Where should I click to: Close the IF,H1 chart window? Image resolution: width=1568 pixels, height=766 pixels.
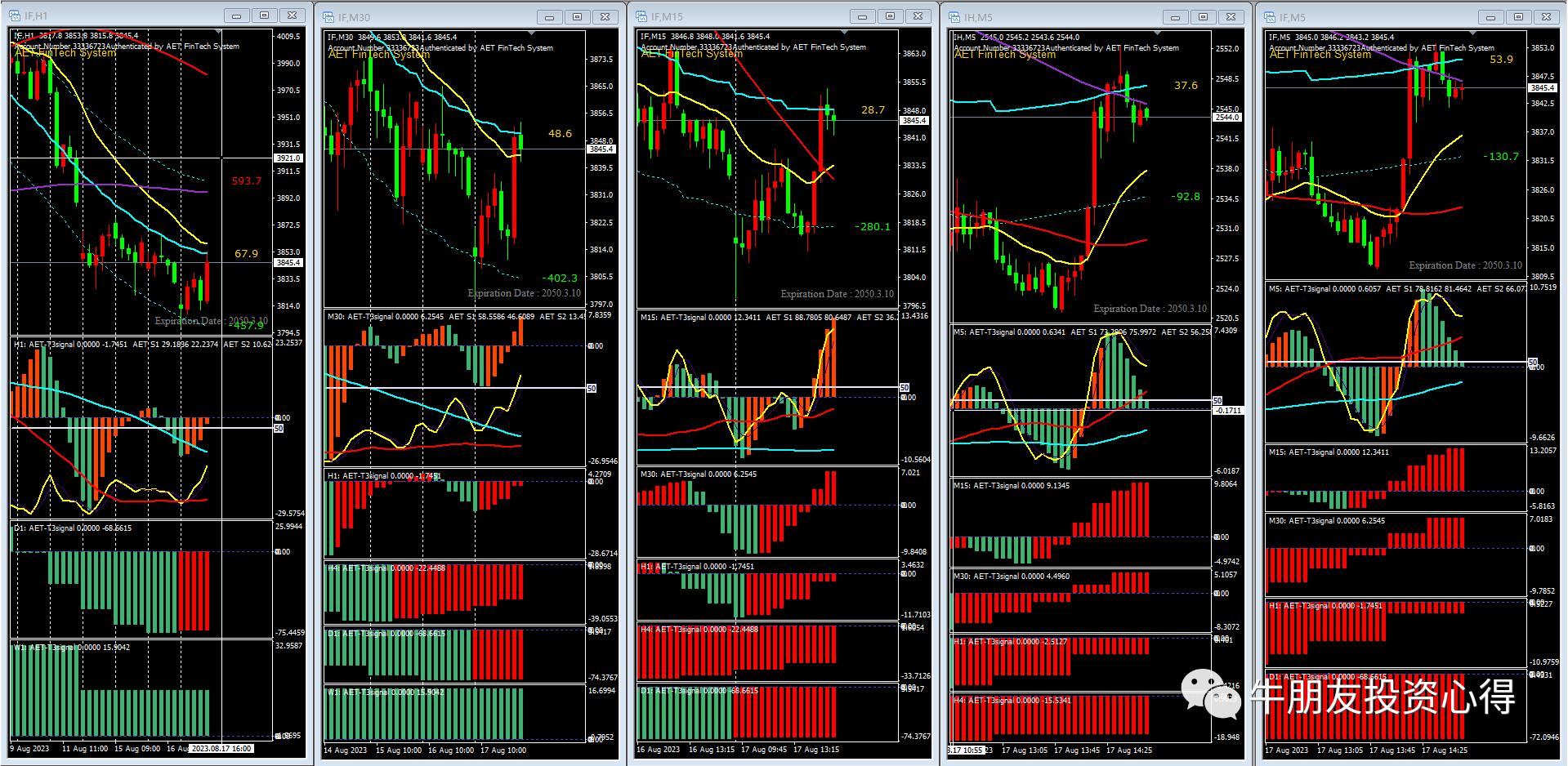coord(293,16)
